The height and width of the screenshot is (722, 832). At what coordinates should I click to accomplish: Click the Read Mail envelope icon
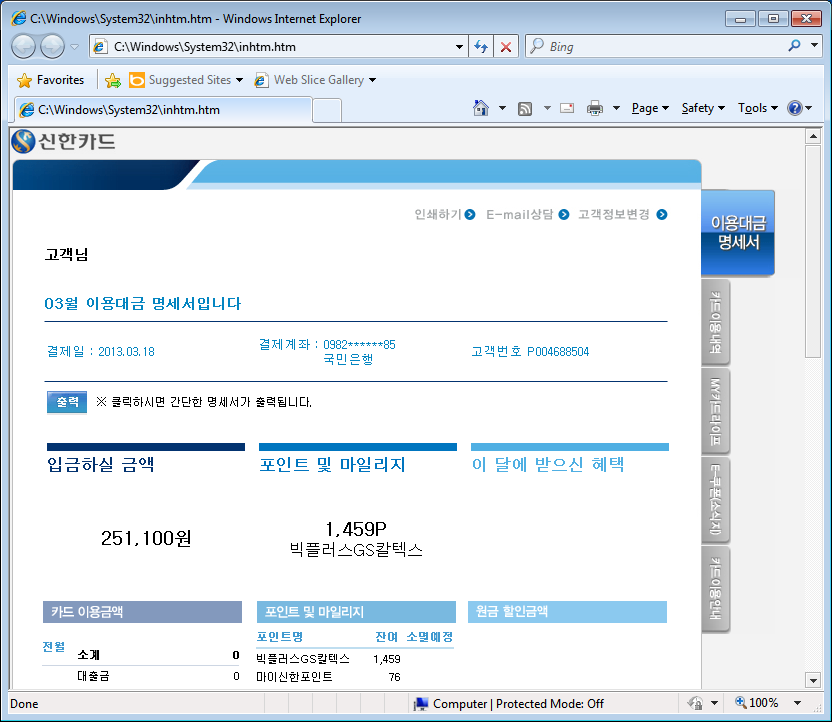tap(567, 108)
